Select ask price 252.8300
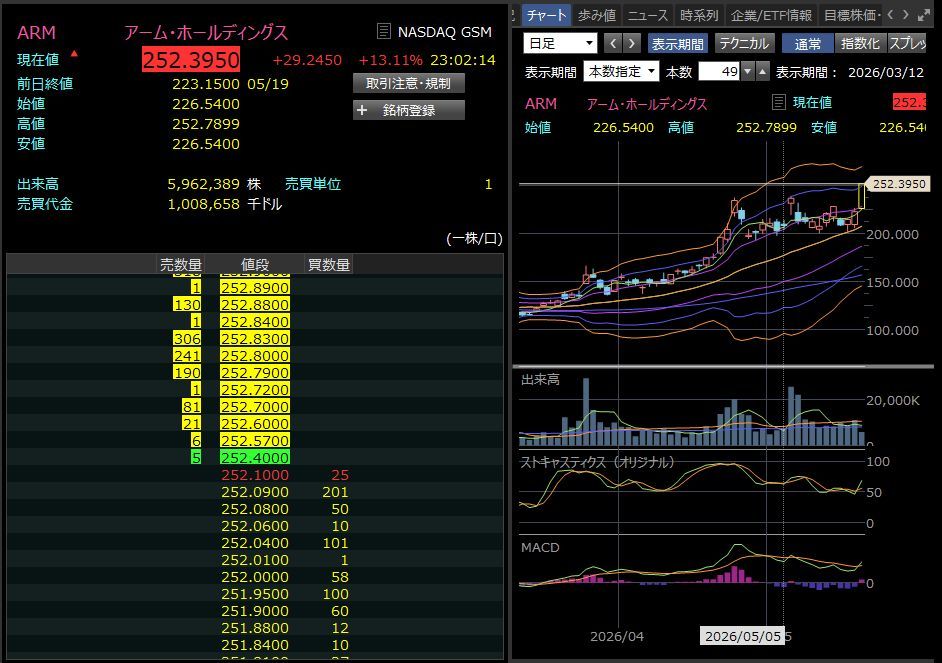This screenshot has height=663, width=942. tap(255, 339)
